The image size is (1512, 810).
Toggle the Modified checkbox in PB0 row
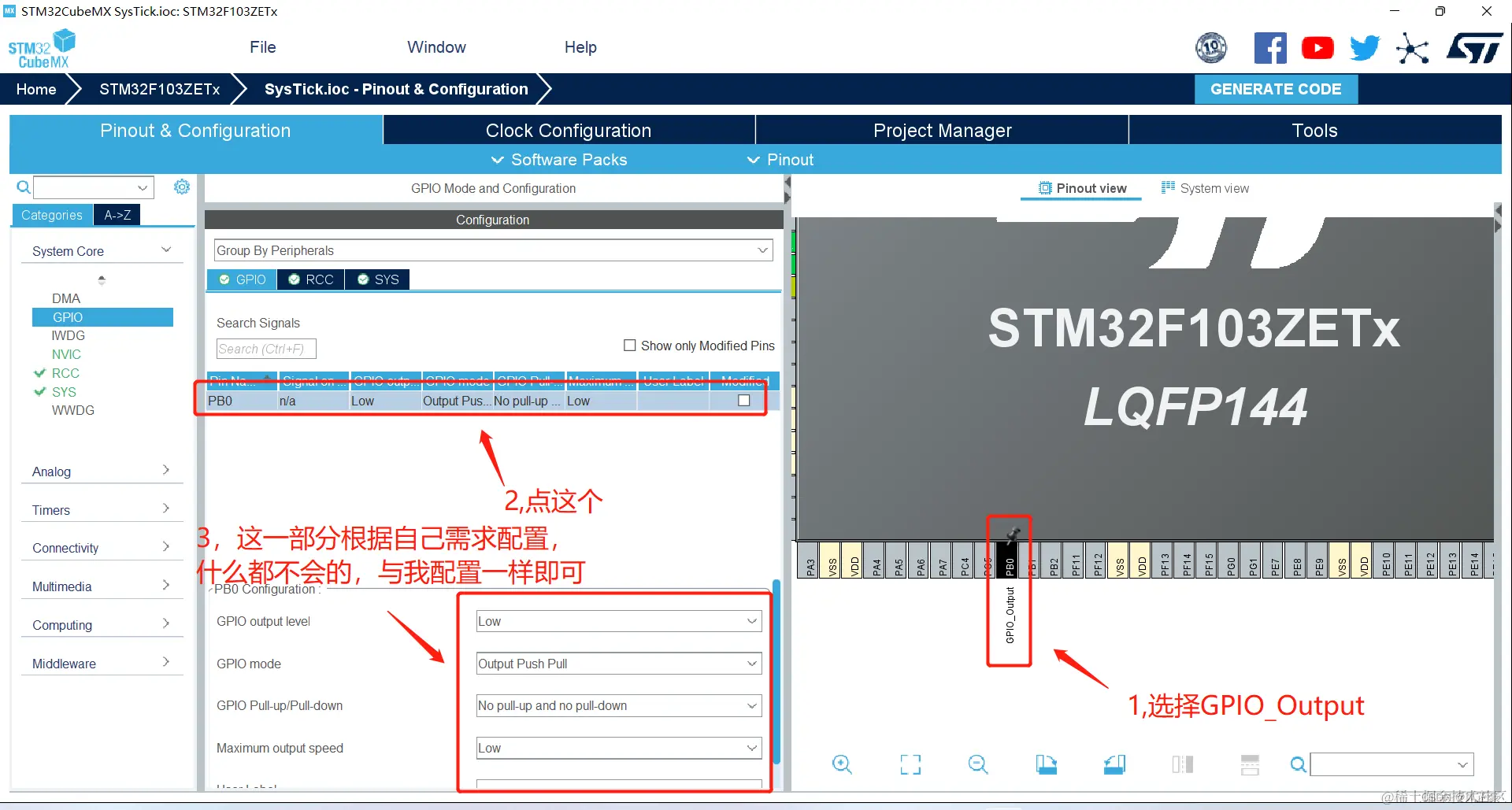coord(743,400)
